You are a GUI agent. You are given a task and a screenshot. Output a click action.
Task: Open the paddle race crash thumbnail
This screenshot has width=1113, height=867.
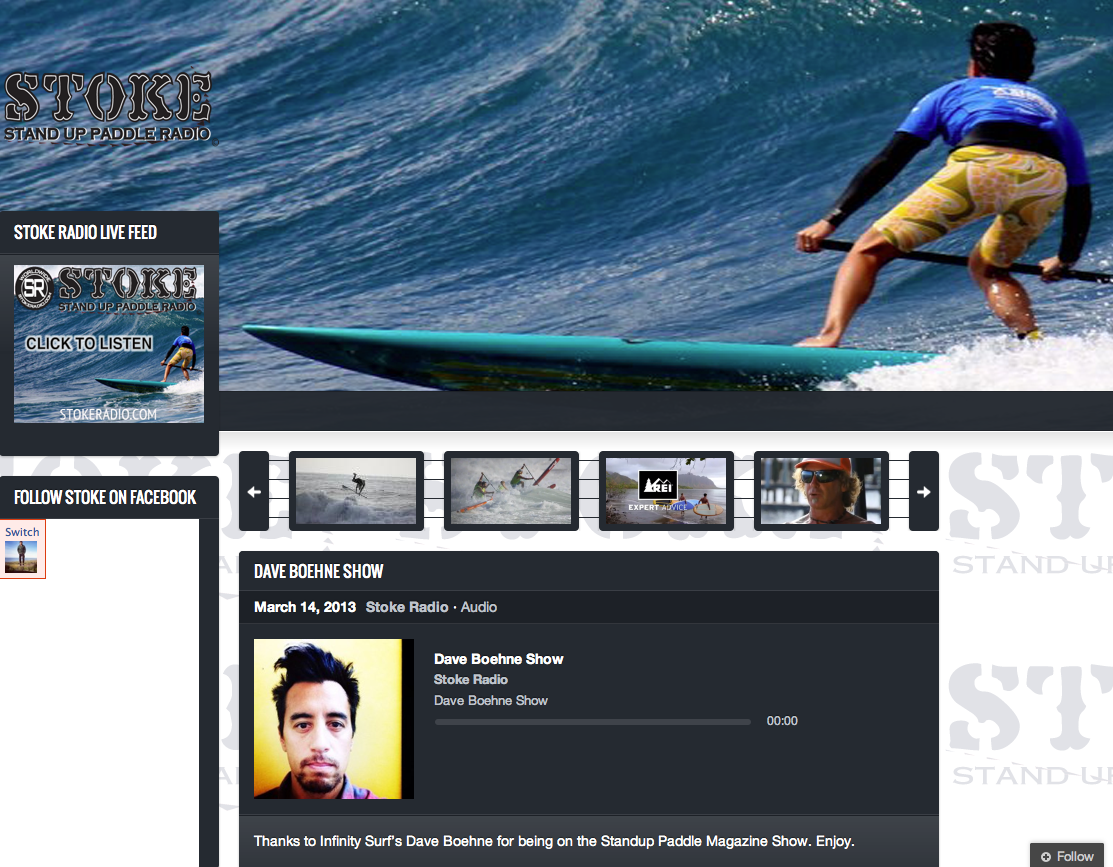pyautogui.click(x=511, y=491)
